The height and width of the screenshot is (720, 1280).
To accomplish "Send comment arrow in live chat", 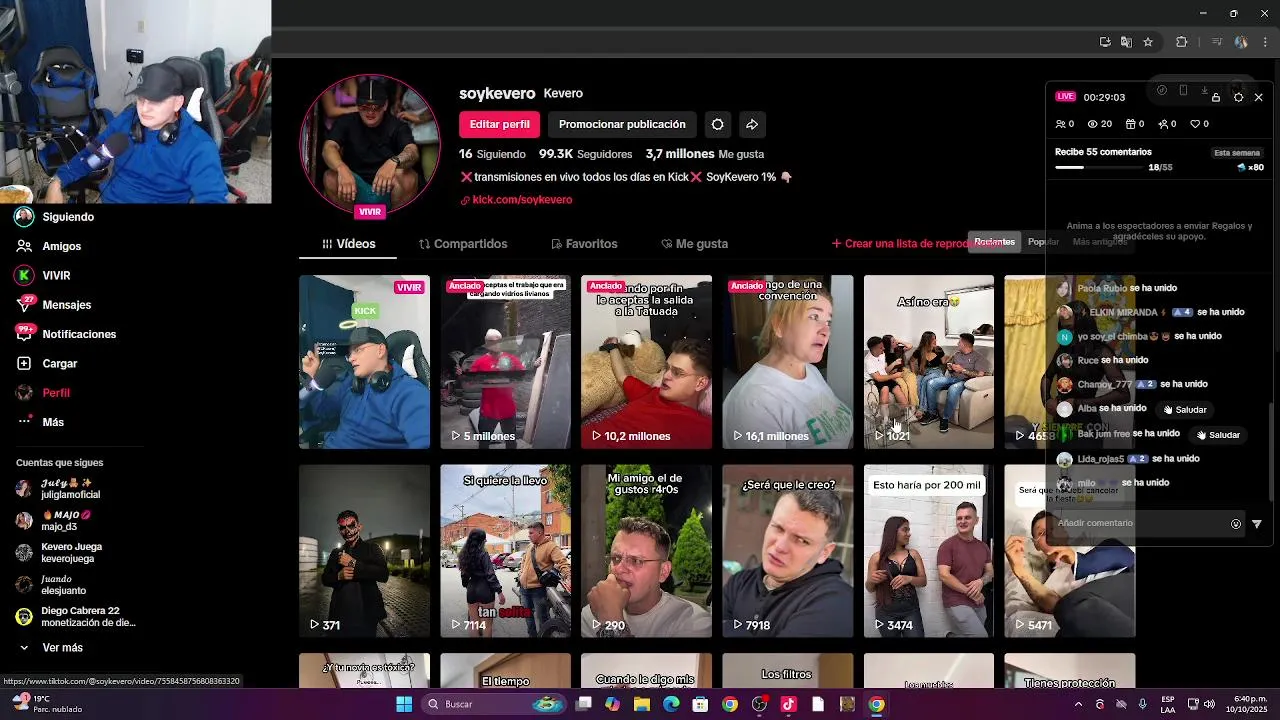I will 1257,524.
